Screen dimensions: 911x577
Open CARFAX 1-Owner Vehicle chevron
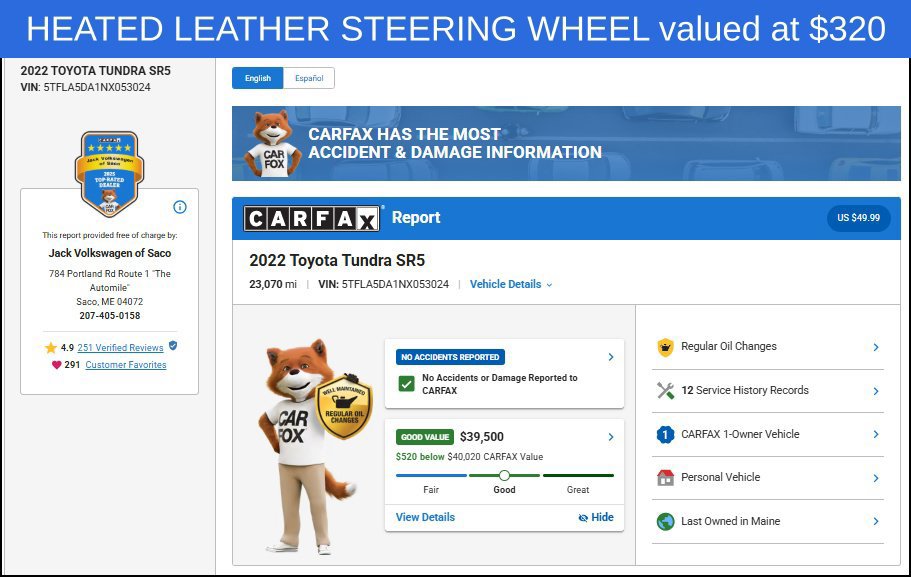pyautogui.click(x=876, y=434)
